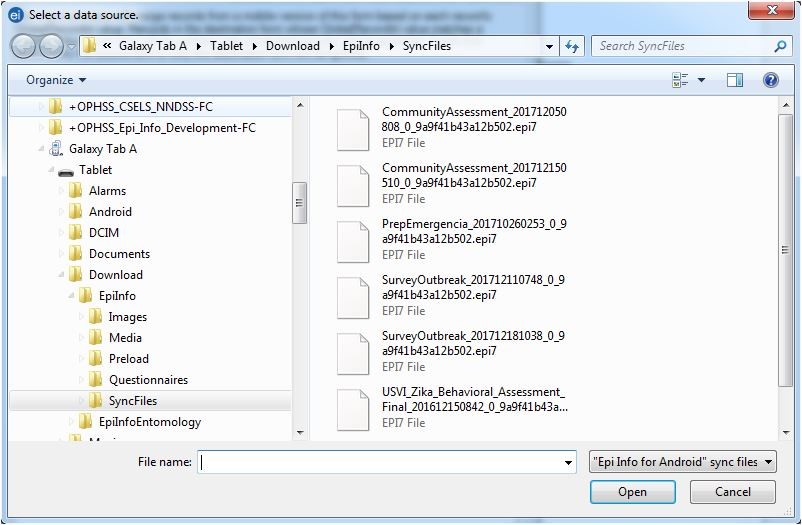Click the change view icon
The width and height of the screenshot is (802, 525).
point(680,80)
